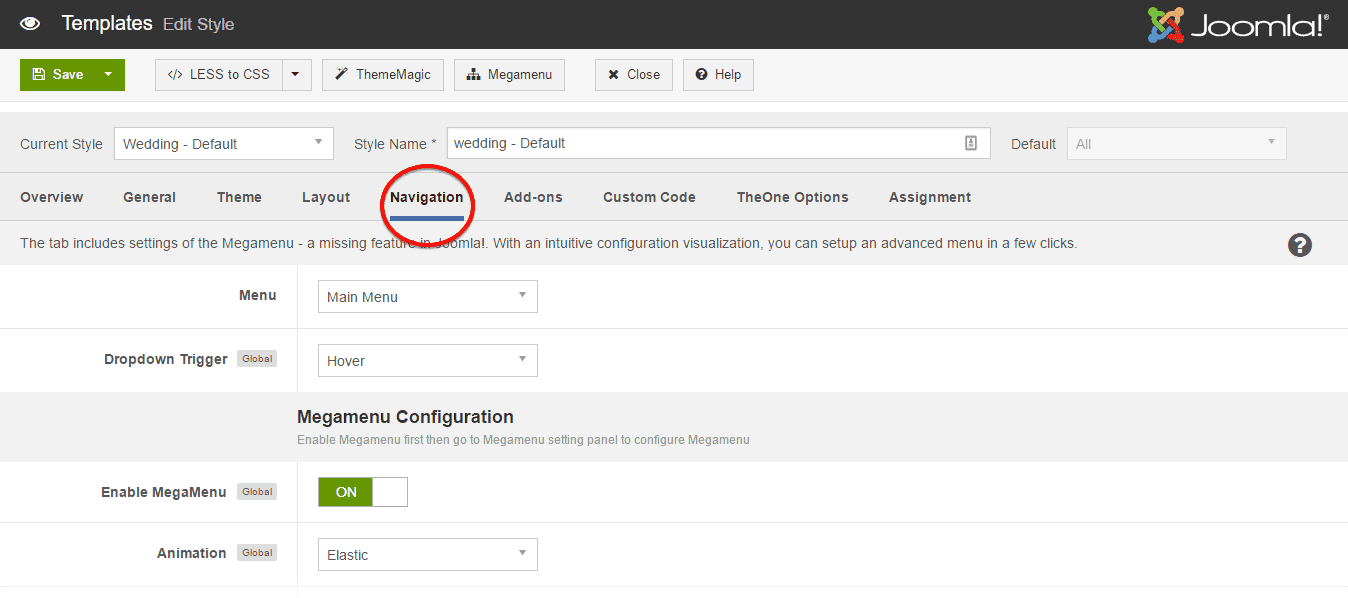Open the Assignment tab

(929, 197)
